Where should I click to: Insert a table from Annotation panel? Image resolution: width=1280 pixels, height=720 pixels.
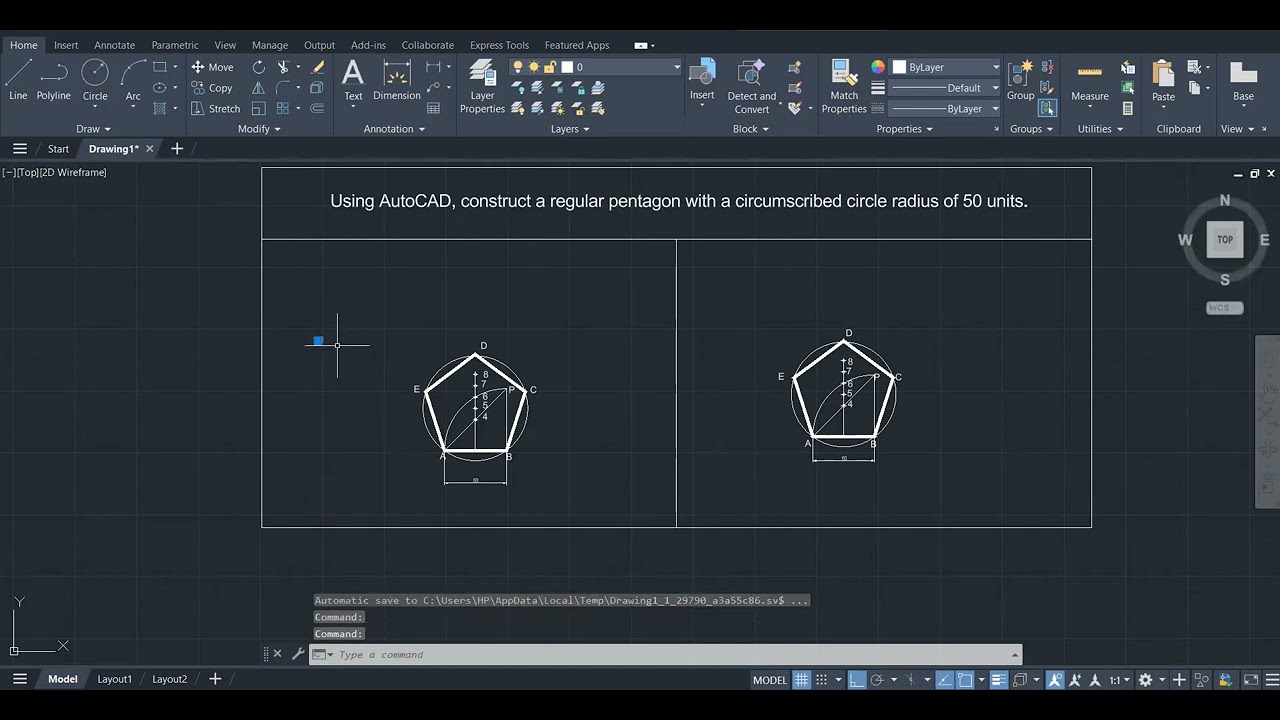(434, 109)
